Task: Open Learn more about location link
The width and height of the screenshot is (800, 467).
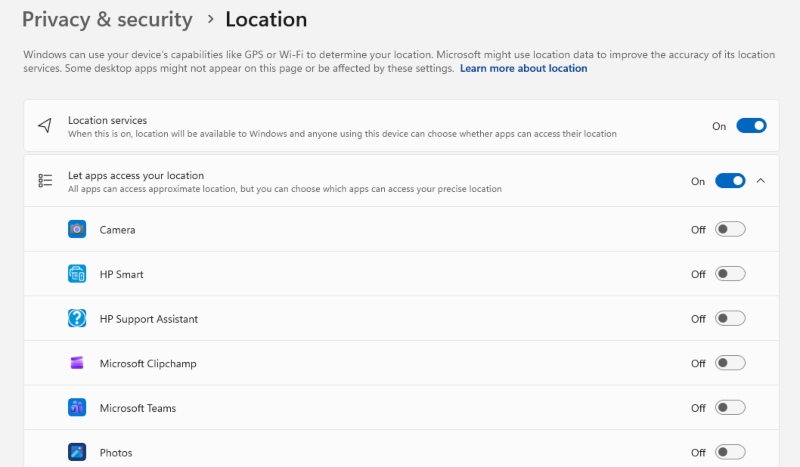Action: [523, 69]
